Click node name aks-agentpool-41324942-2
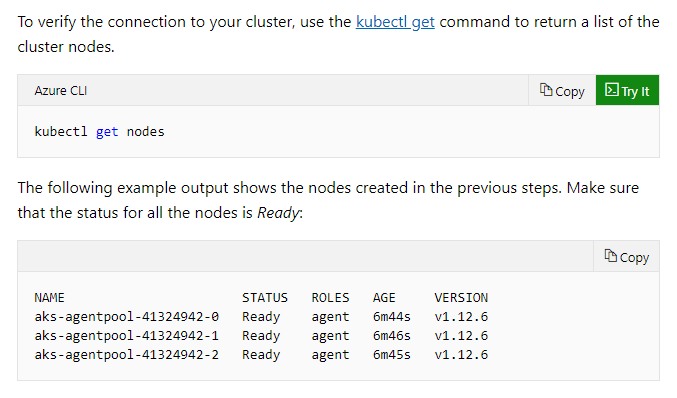The height and width of the screenshot is (398, 677). click(x=127, y=355)
